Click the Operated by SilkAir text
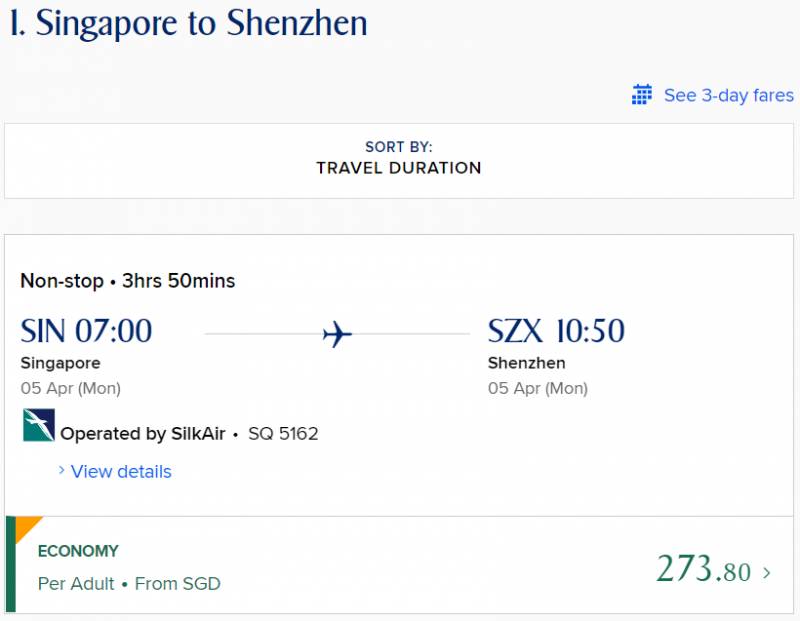Image resolution: width=800 pixels, height=621 pixels. tap(142, 434)
